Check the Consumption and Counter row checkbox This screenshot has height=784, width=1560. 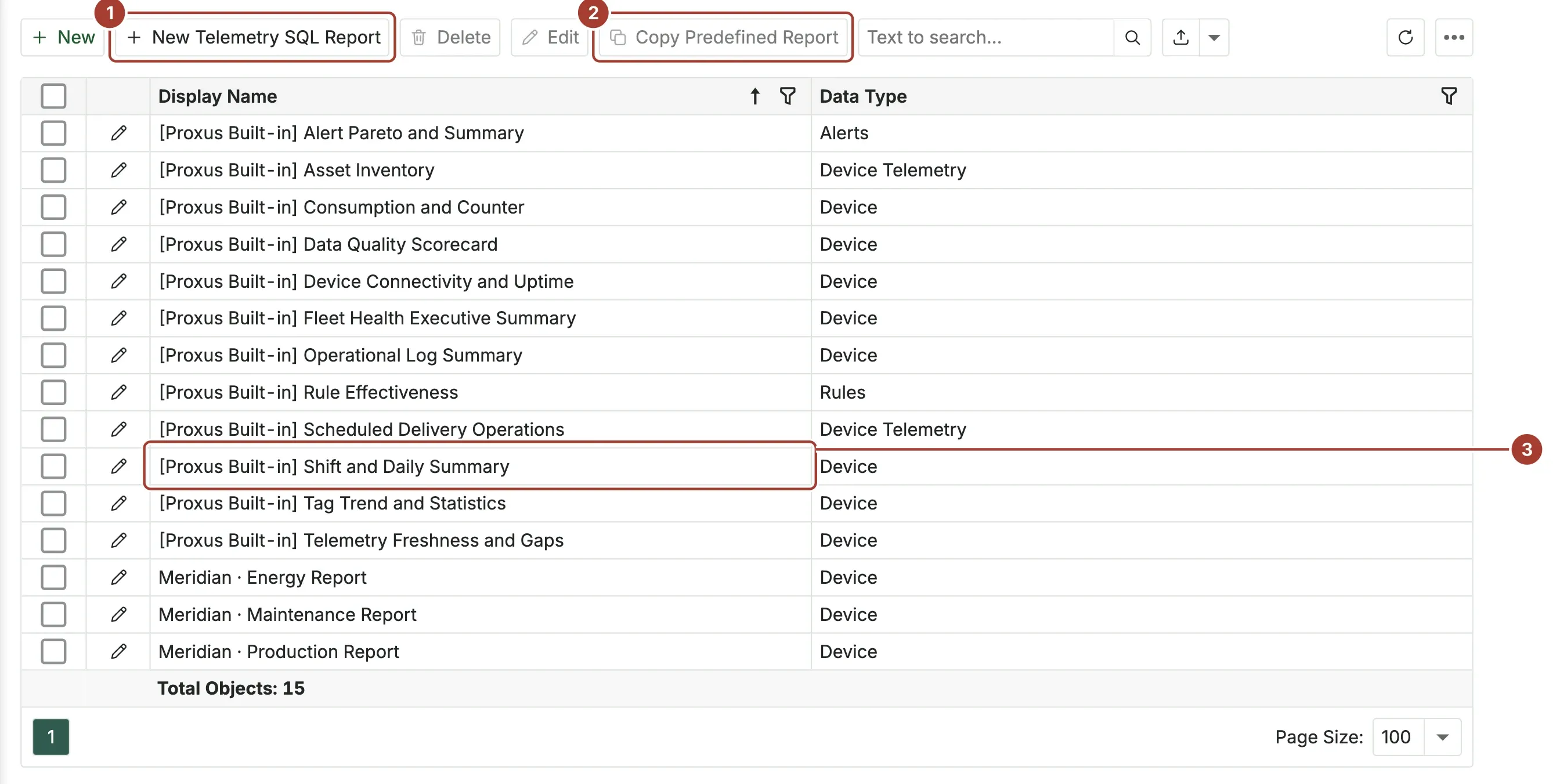coord(53,208)
